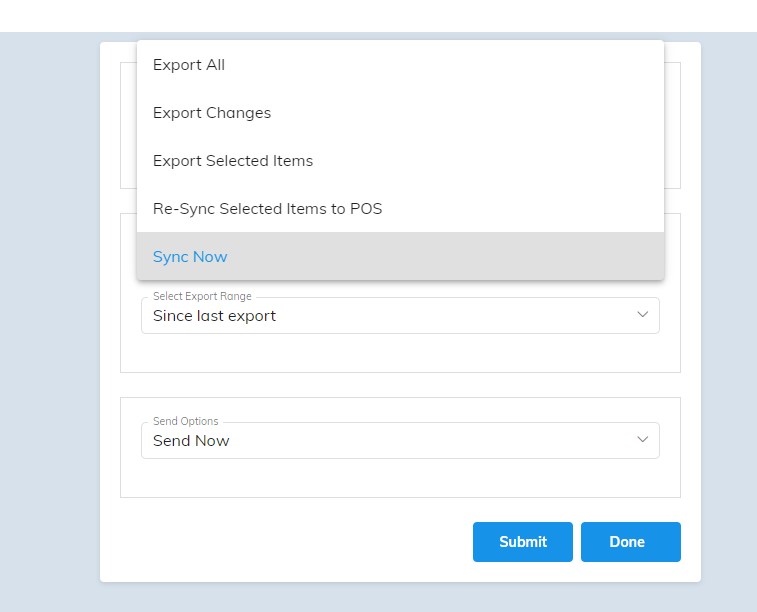Click the Submit button
This screenshot has height=612, width=757.
point(523,542)
